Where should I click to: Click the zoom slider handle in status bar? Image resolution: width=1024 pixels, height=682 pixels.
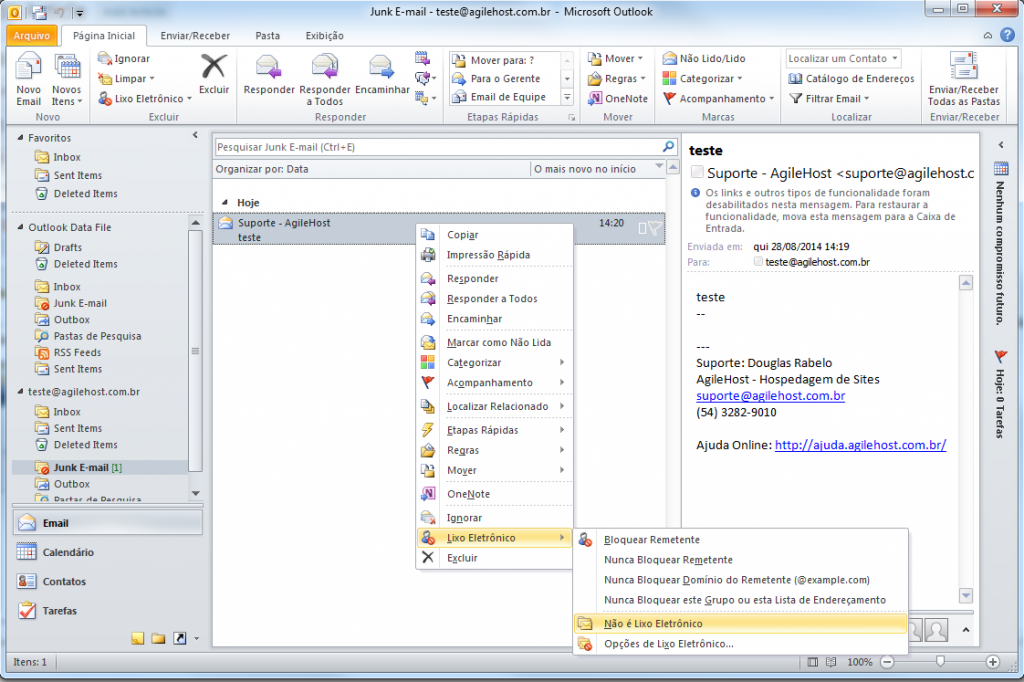[x=940, y=662]
